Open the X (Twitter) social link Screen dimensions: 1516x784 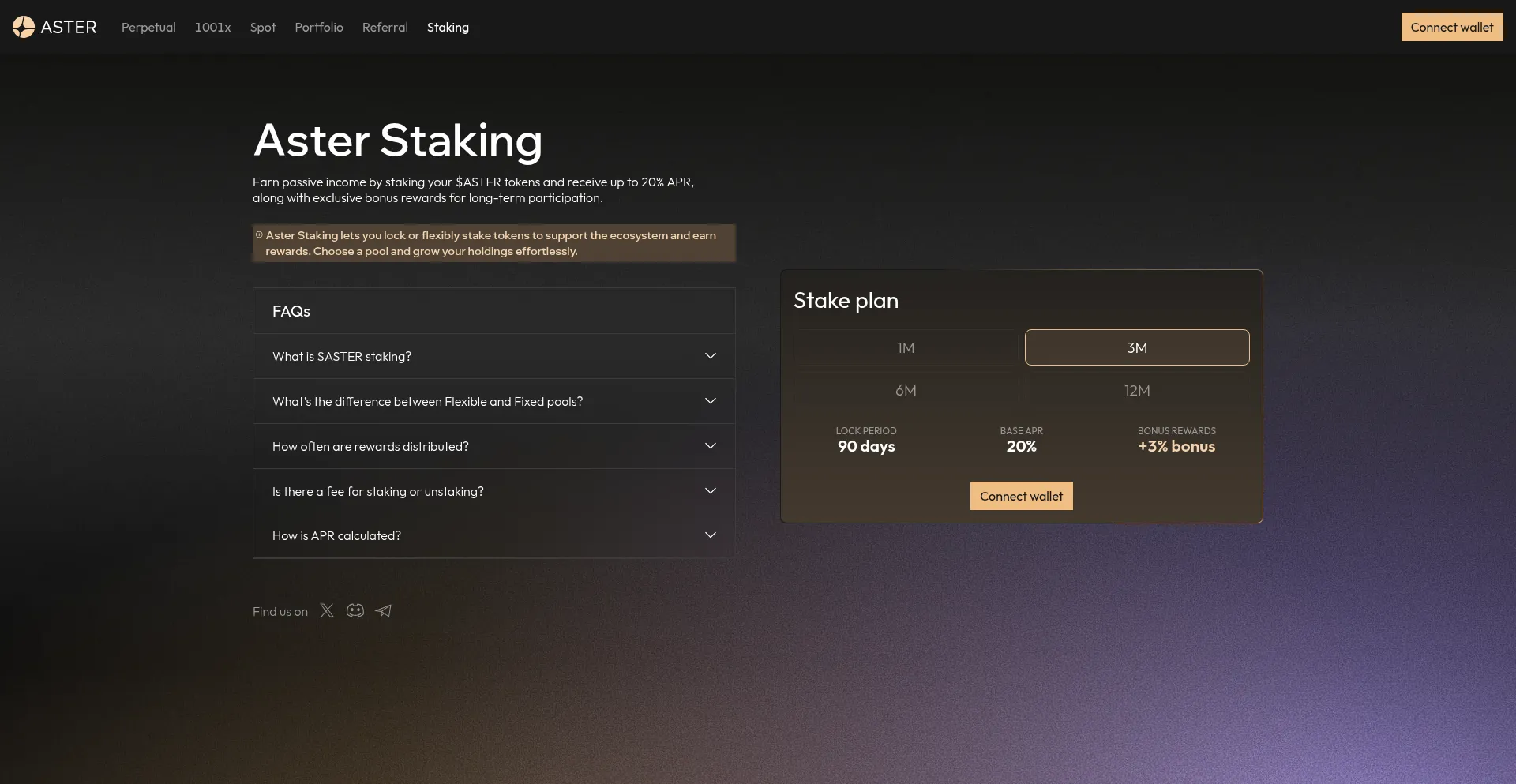(x=327, y=610)
